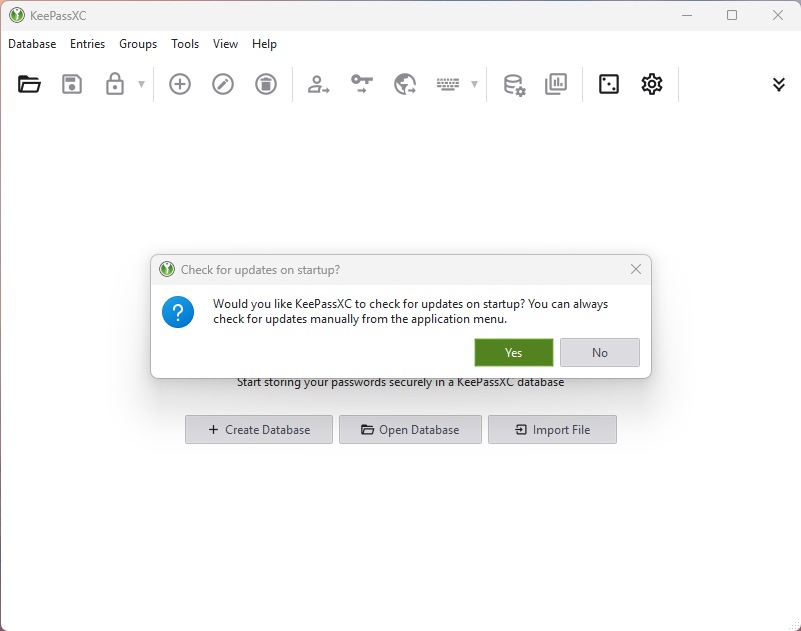The image size is (801, 631).
Task: Click the Delete entry trash icon
Action: 266,84
